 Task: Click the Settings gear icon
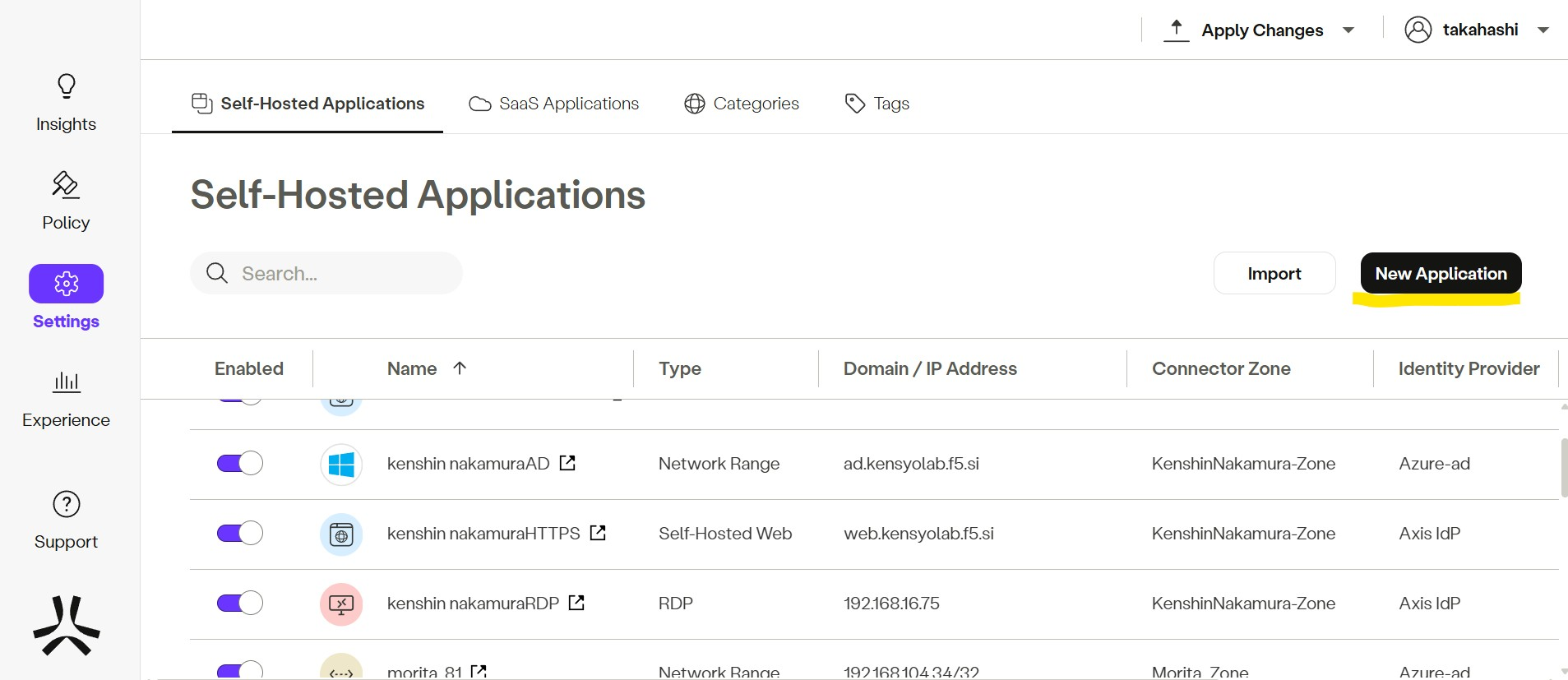[x=66, y=284]
